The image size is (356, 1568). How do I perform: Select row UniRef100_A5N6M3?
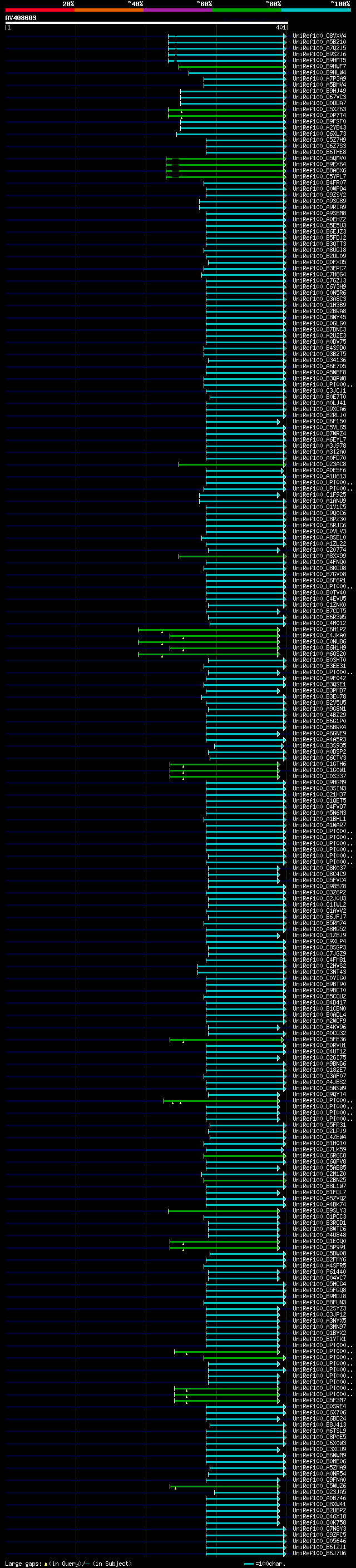tap(319, 813)
